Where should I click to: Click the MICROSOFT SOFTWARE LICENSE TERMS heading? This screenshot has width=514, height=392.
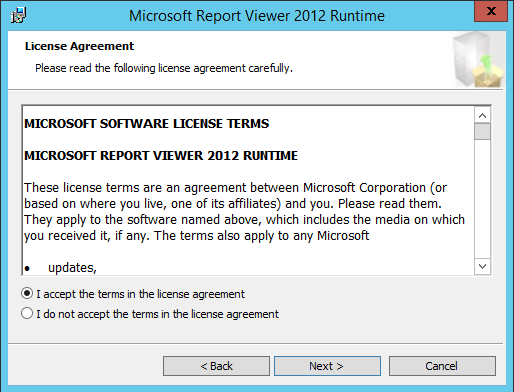[x=147, y=124]
